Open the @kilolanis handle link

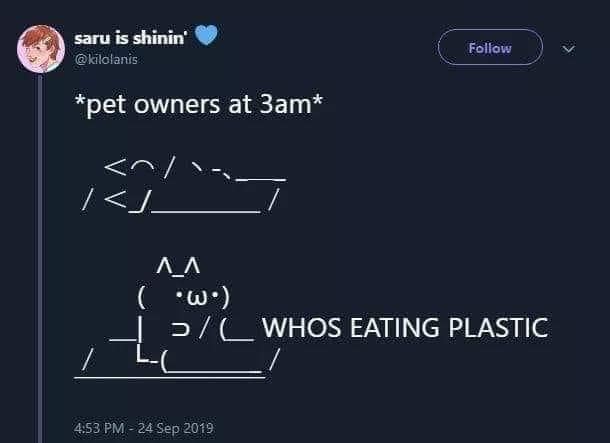coord(108,59)
